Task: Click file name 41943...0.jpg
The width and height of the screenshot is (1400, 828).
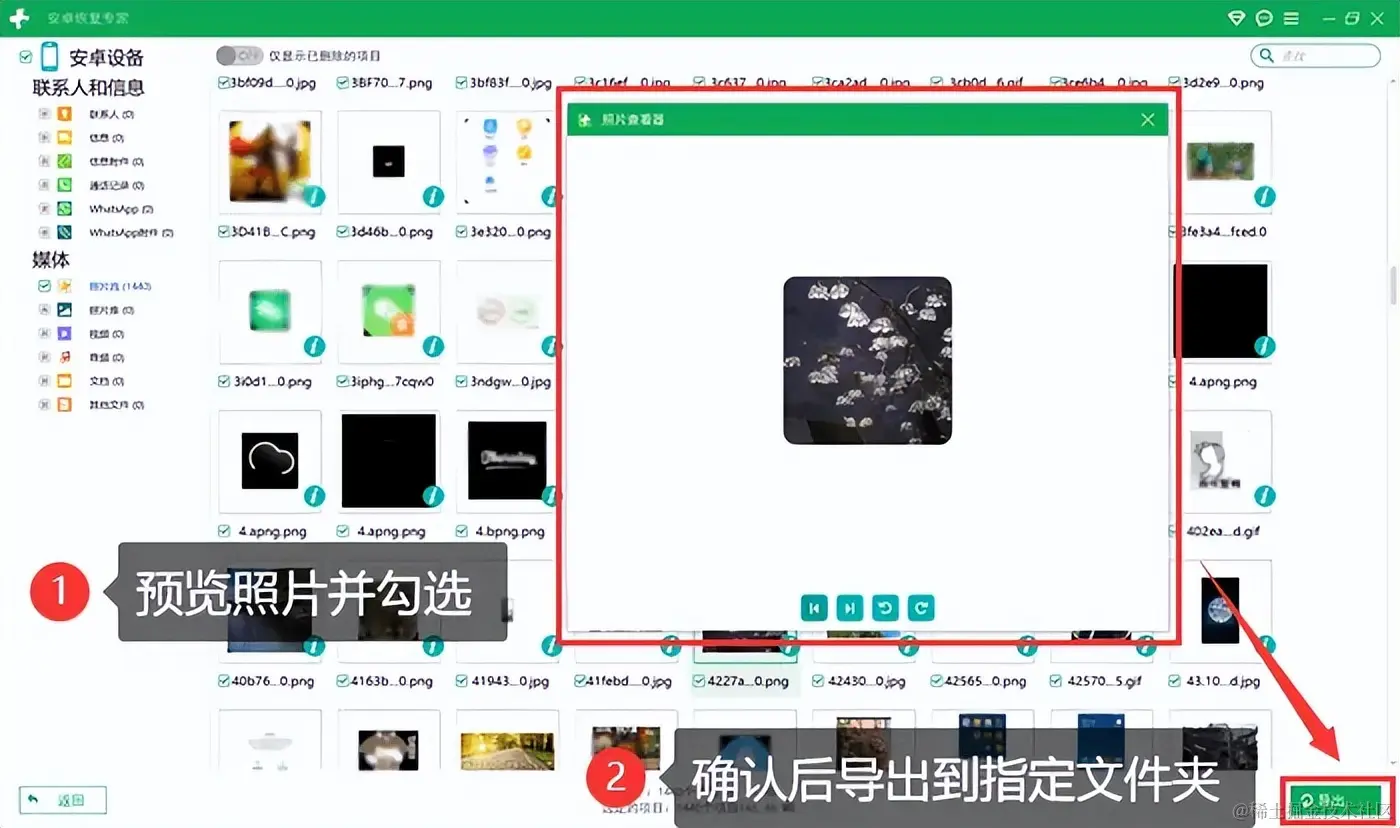Action: 510,681
